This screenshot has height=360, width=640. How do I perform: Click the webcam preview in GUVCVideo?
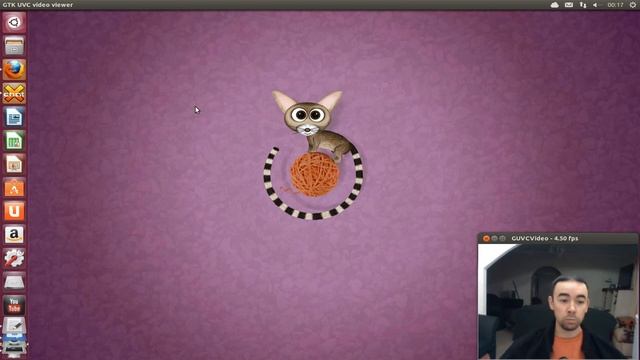tap(558, 302)
